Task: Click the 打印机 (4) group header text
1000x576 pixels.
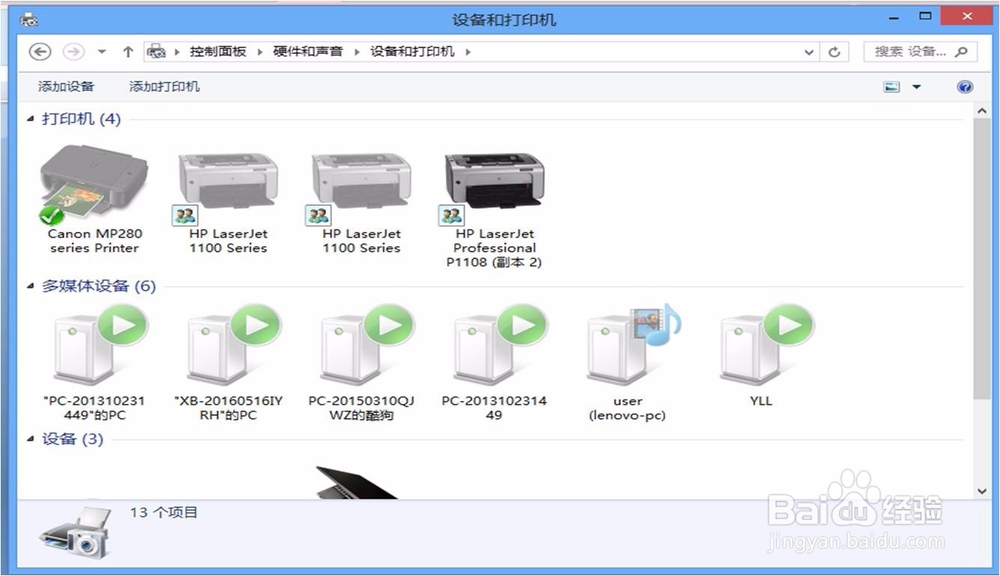Action: click(81, 119)
